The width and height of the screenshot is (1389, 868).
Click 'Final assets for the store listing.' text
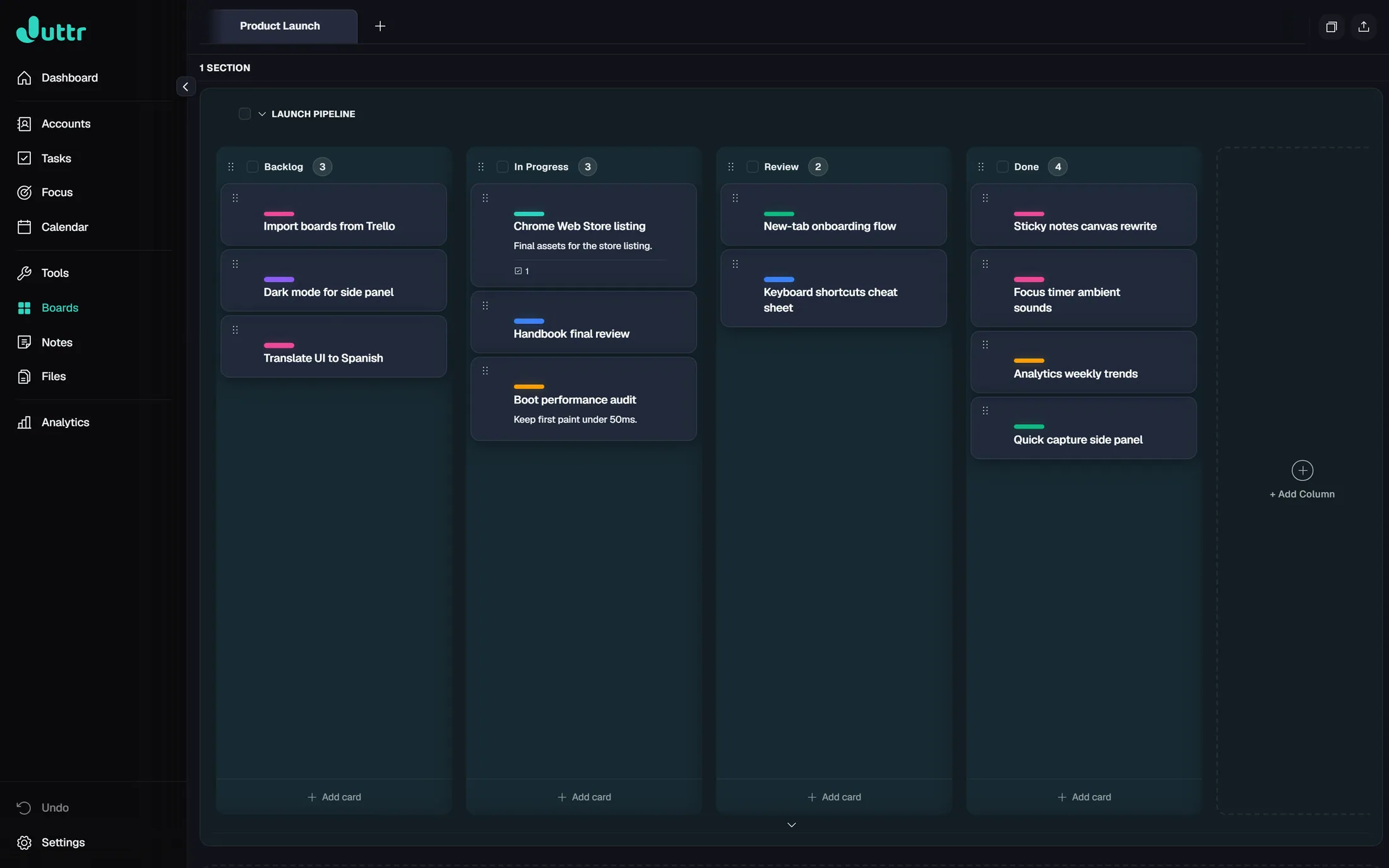(583, 246)
